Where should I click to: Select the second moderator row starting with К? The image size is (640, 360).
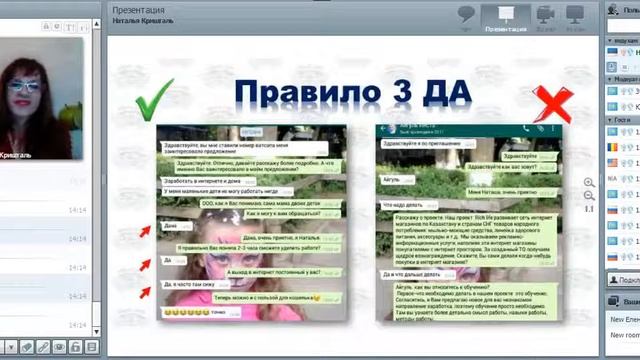(x=622, y=107)
